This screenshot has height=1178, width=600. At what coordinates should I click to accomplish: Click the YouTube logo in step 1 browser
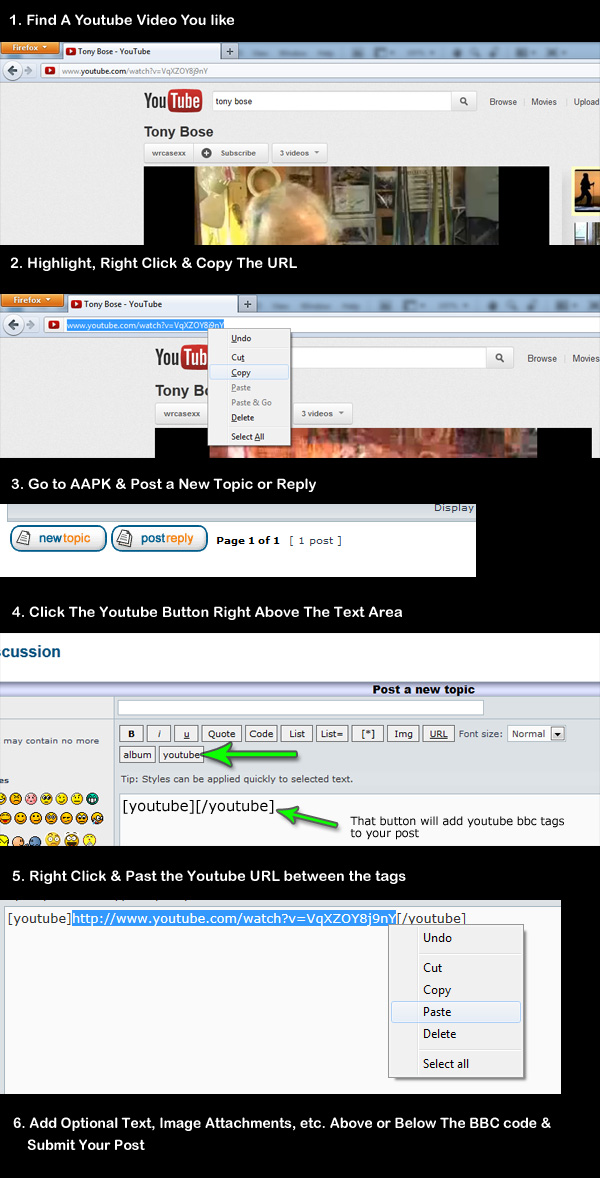tap(173, 101)
